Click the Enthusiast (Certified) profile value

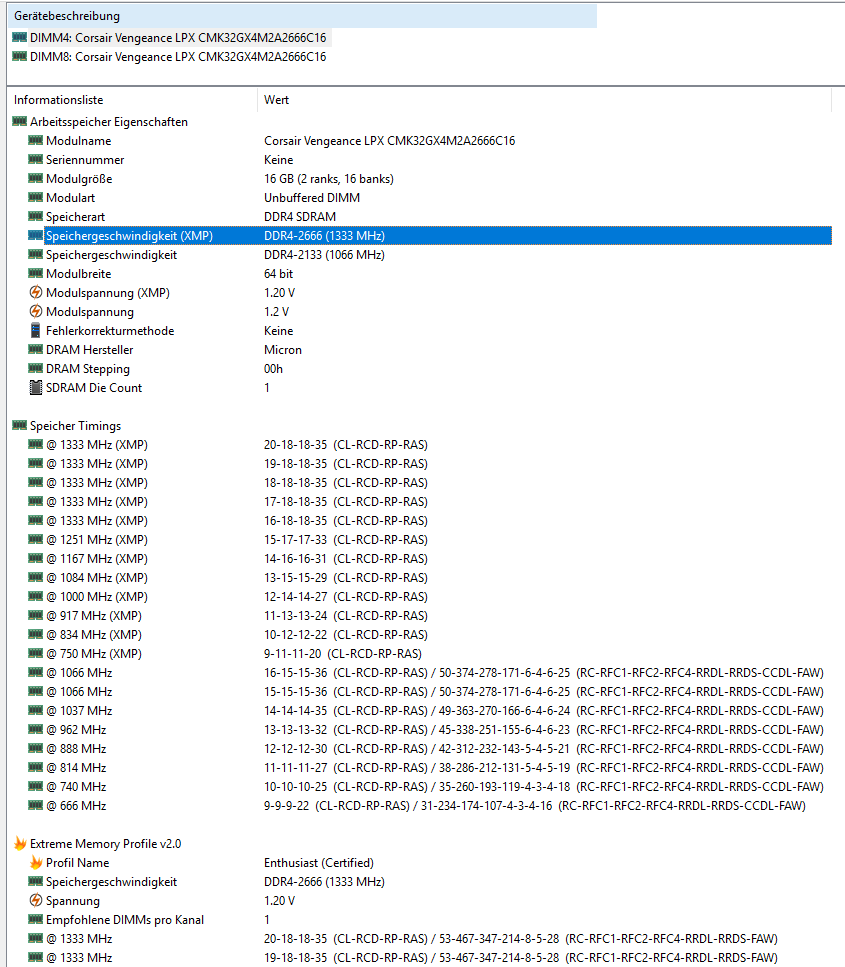pyautogui.click(x=319, y=862)
